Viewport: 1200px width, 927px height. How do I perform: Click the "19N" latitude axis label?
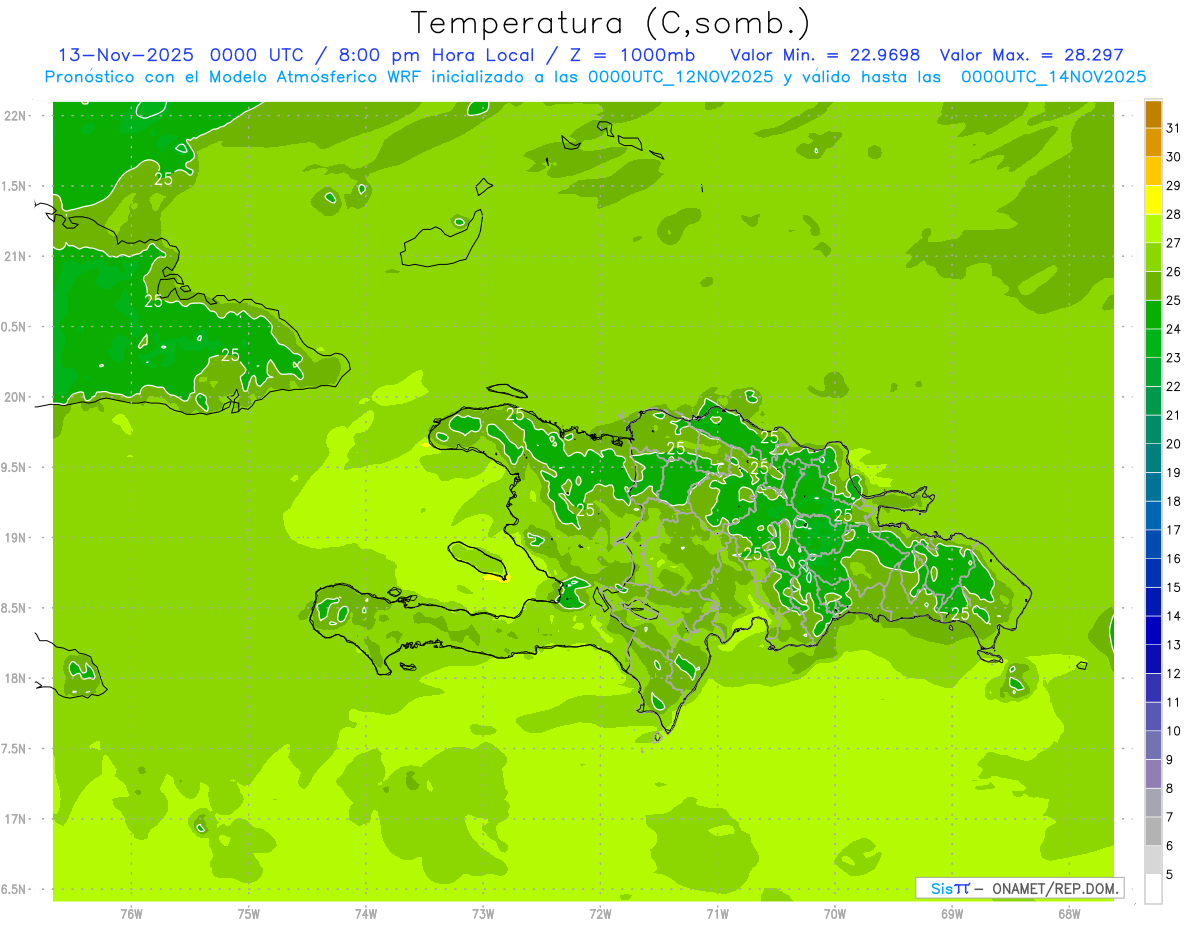click(x=16, y=538)
